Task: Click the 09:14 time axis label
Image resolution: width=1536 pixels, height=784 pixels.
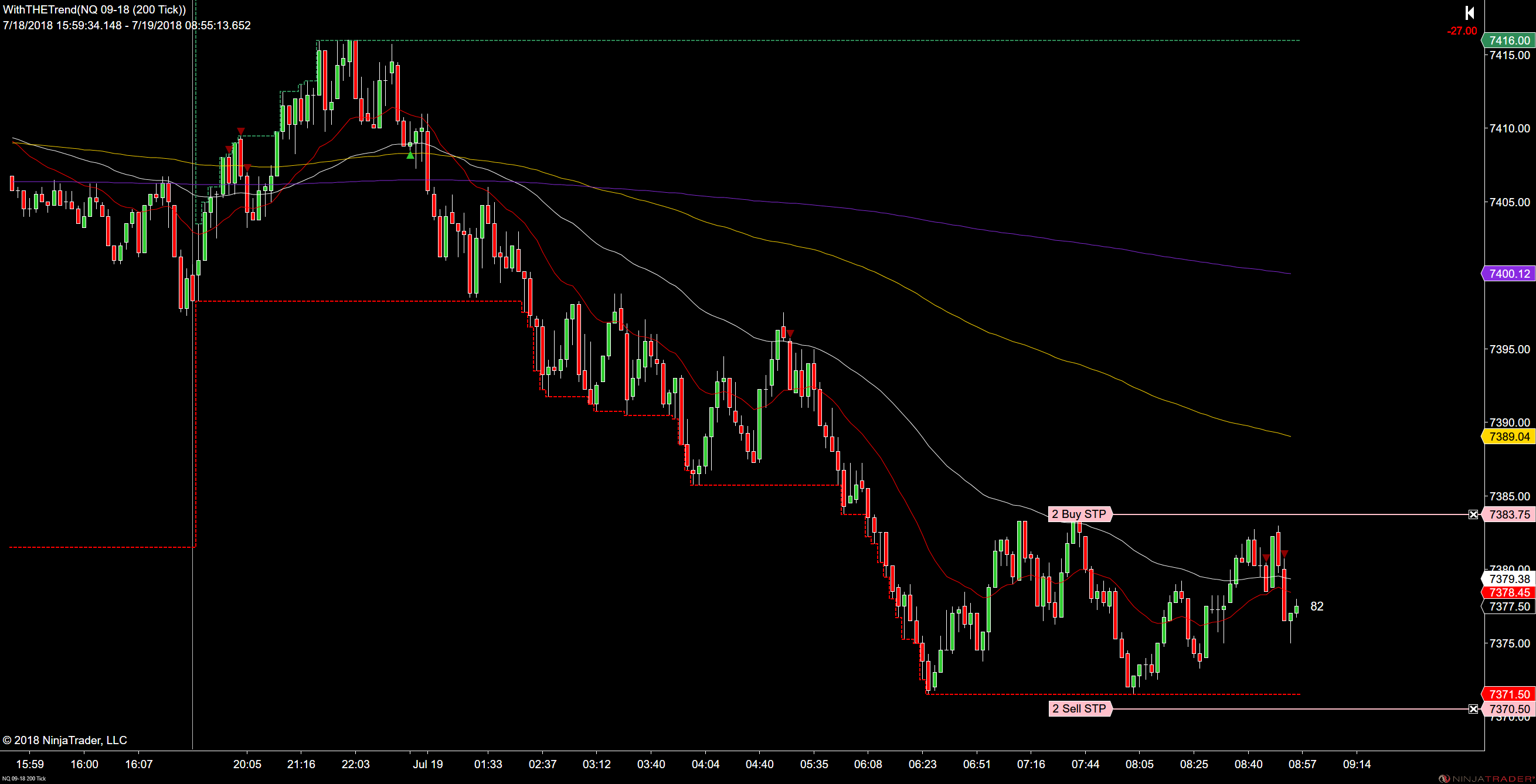Action: click(x=1357, y=763)
